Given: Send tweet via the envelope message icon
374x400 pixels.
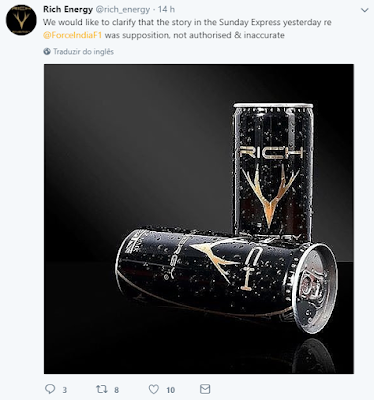Looking at the screenshot, I should [x=205, y=389].
